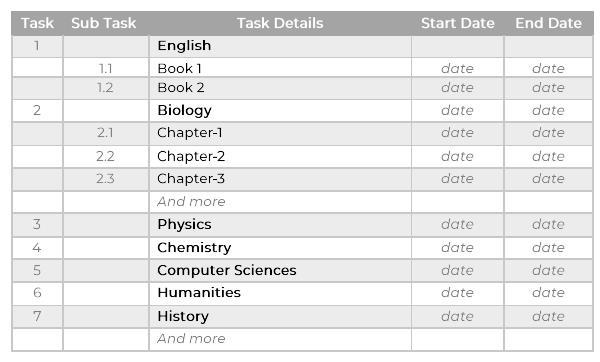Screen dimensions: 600x362
Task: Select the Humanities task cell
Action: pyautogui.click(x=280, y=293)
